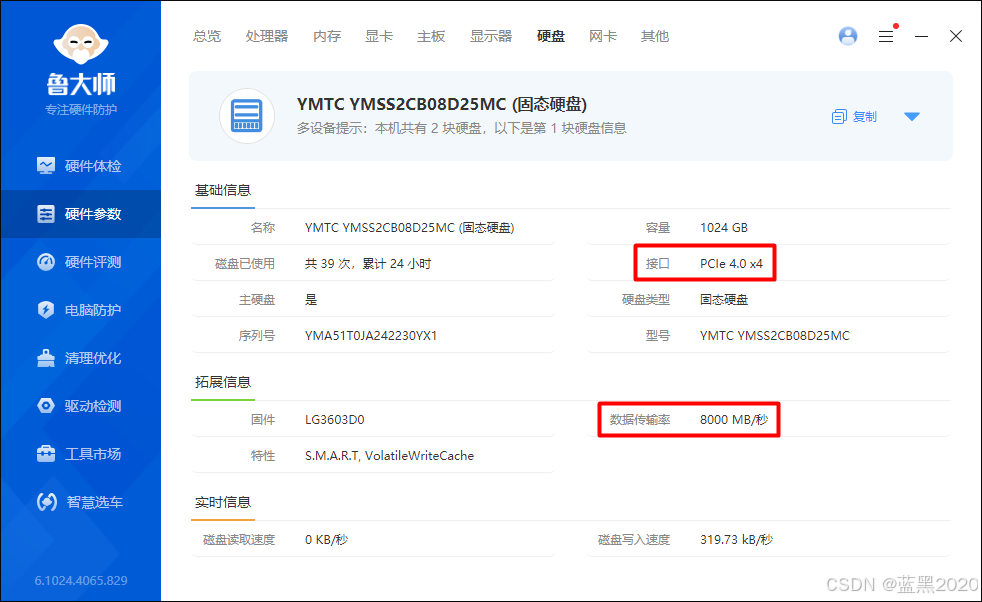Image resolution: width=982 pixels, height=602 pixels.
Task: Click the firmware value LG3603D0
Action: (x=334, y=420)
